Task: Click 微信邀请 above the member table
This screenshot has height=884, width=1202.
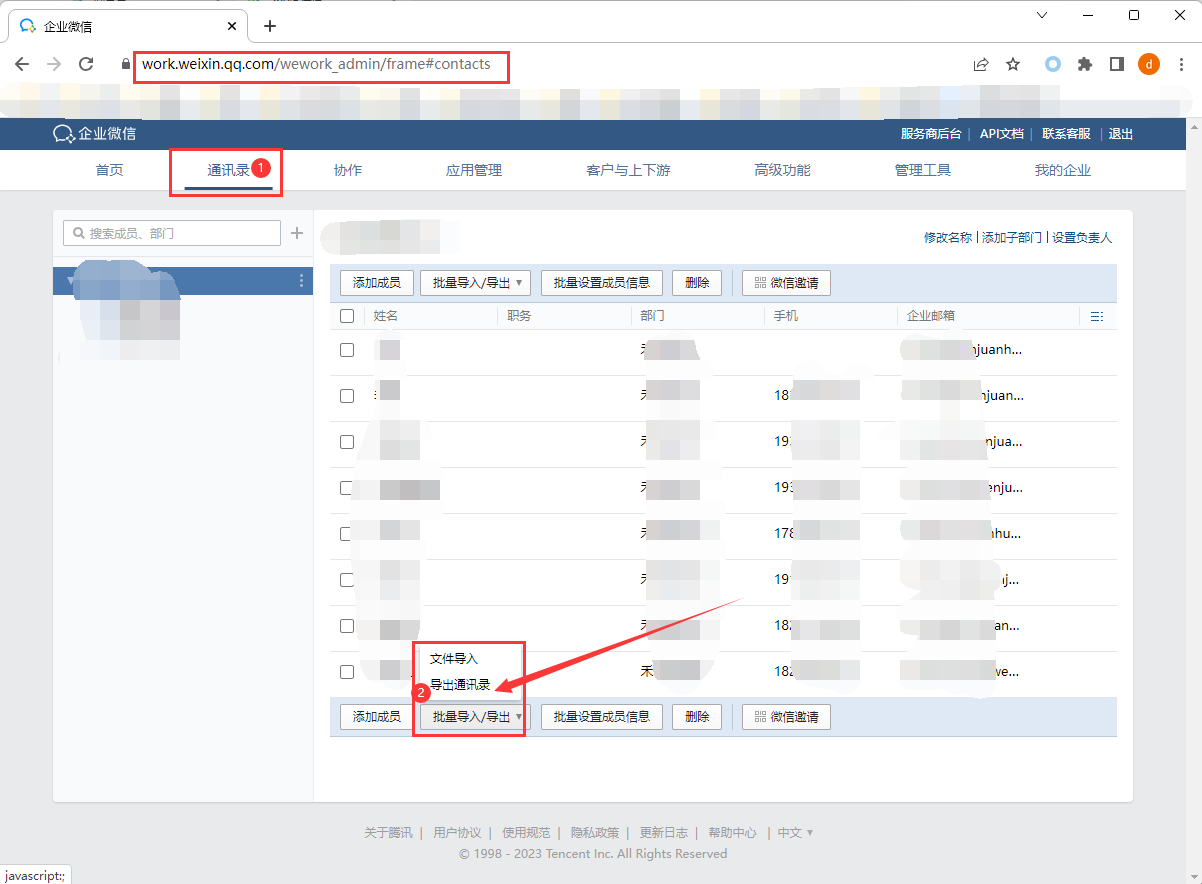Action: pos(786,283)
